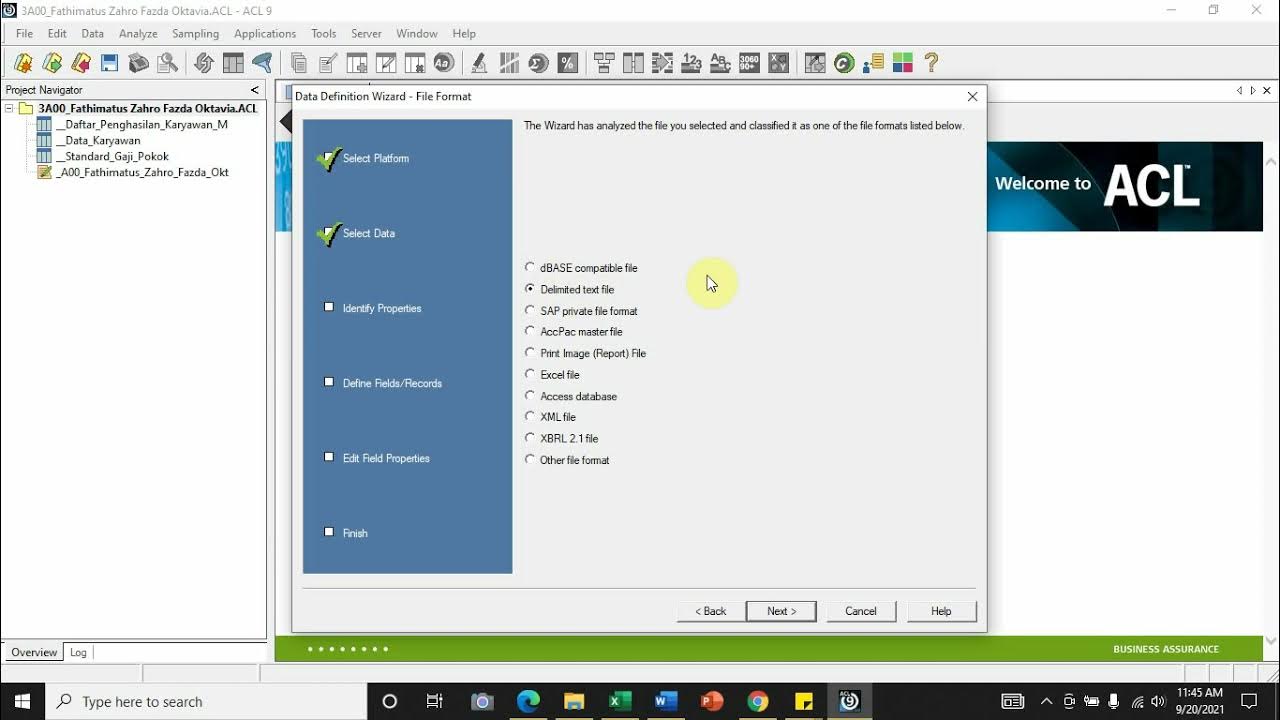Click the ABC Classify toolbar icon
Screen dimensions: 1280x720
720,63
